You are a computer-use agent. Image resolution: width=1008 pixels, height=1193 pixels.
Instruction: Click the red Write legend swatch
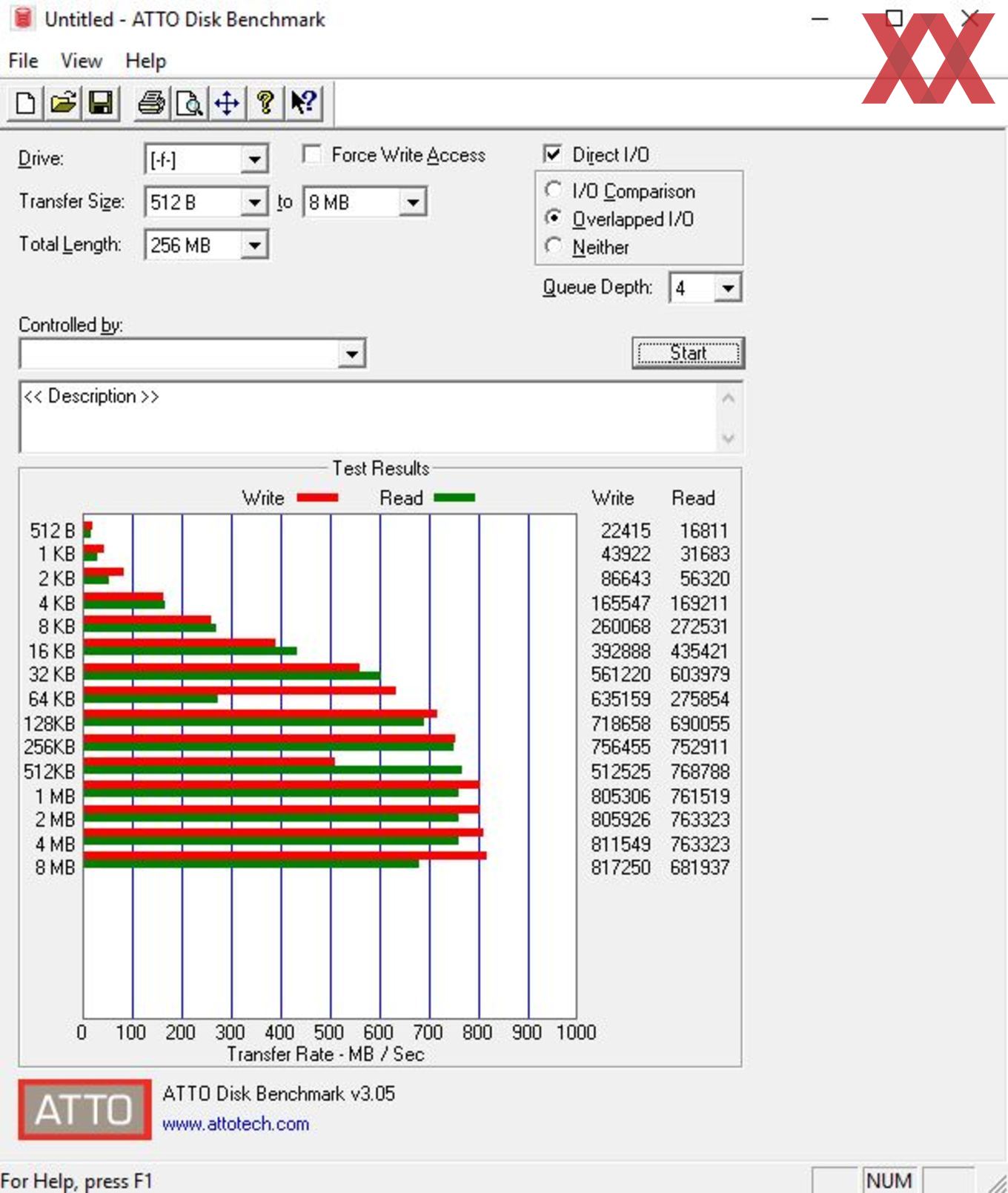tap(317, 498)
